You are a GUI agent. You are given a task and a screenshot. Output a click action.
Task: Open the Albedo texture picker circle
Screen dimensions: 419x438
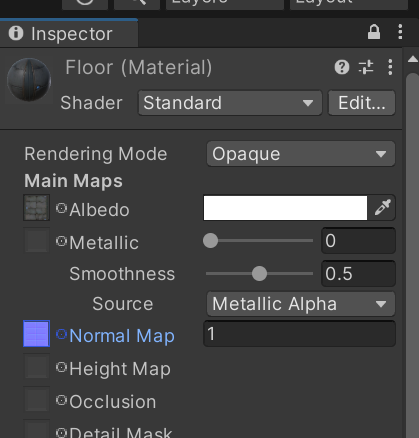(x=61, y=208)
